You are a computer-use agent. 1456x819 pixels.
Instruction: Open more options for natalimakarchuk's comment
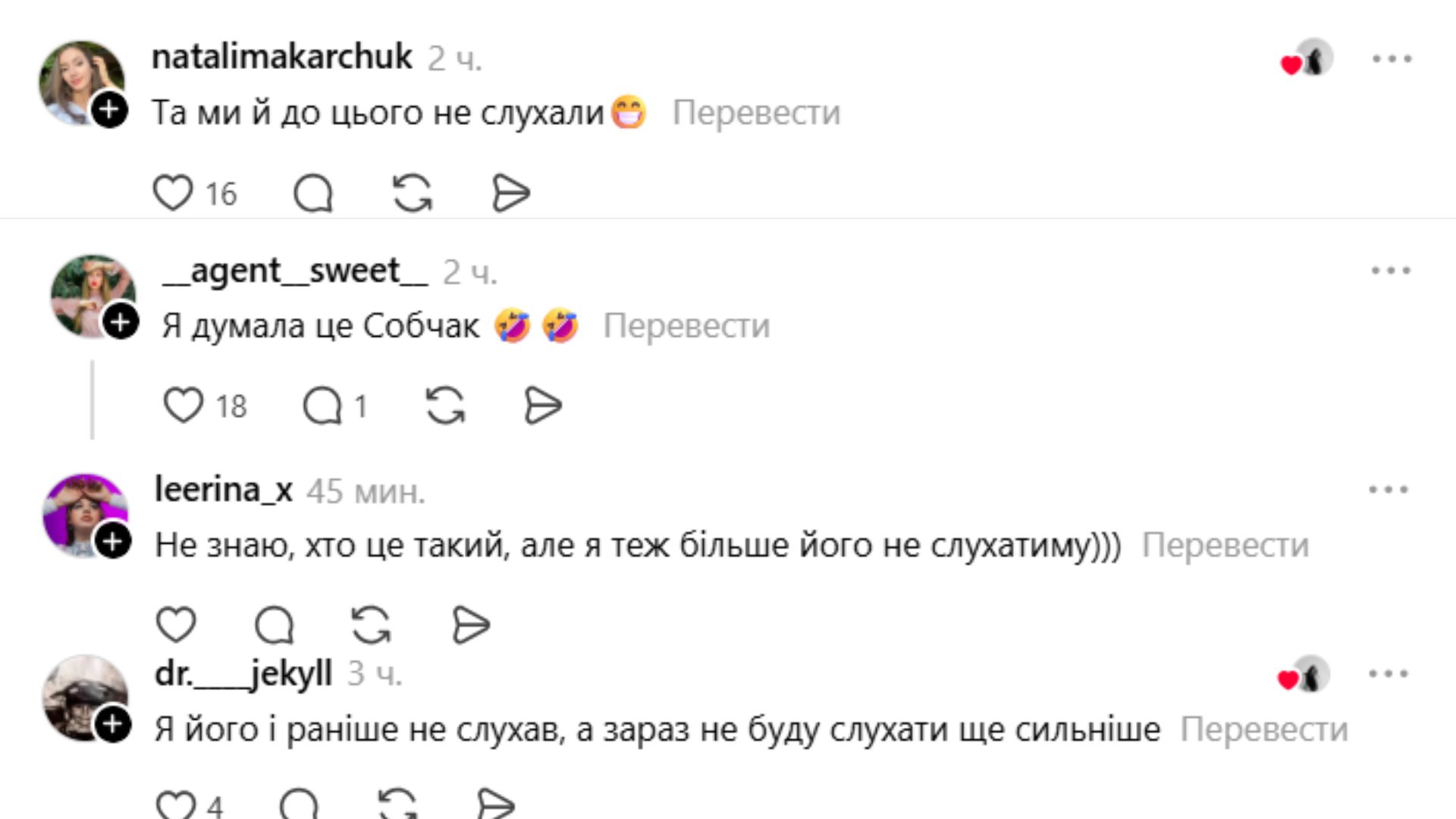[1392, 58]
